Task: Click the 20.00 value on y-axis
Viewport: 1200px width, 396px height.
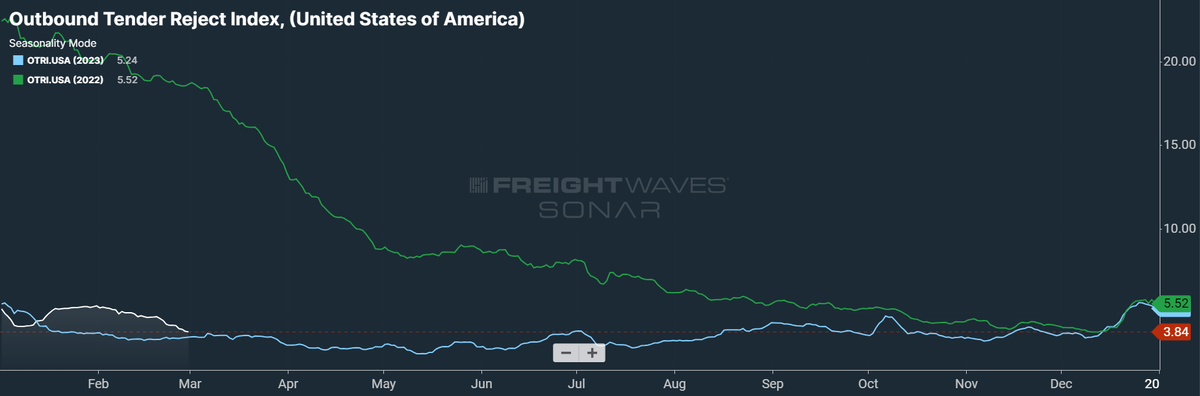Action: click(1175, 60)
